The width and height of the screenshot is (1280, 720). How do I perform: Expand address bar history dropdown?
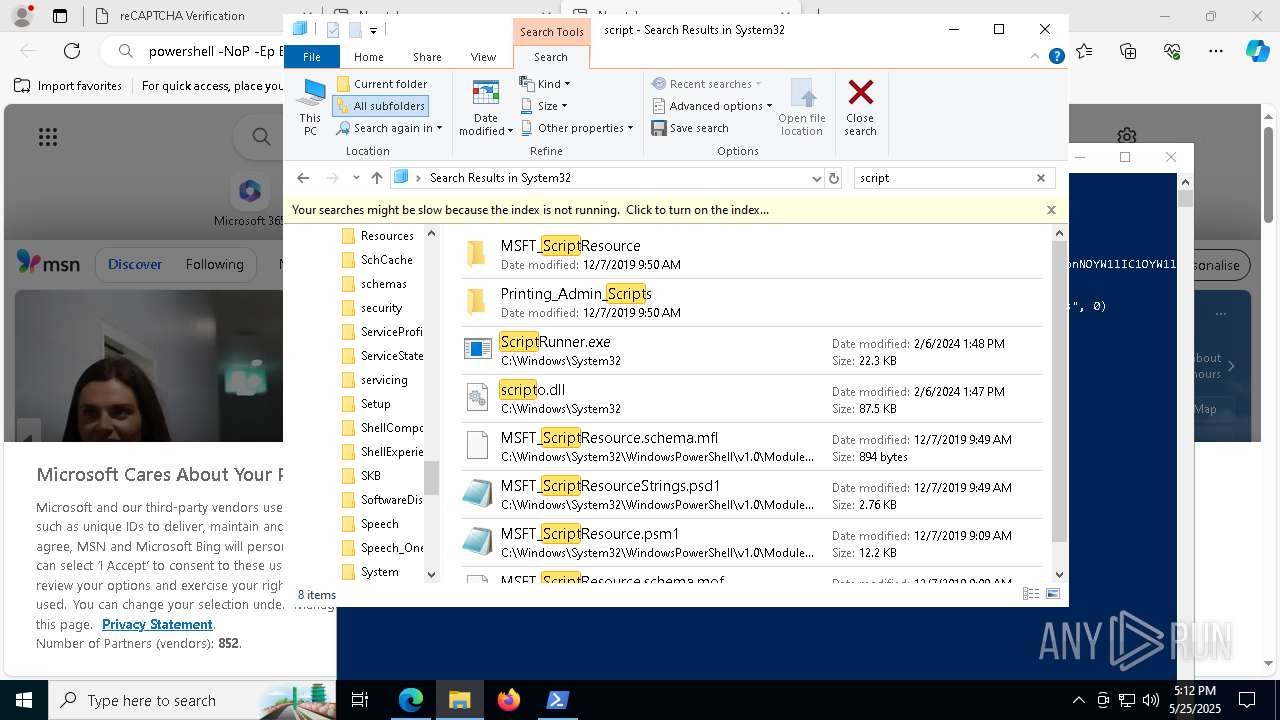tap(817, 178)
